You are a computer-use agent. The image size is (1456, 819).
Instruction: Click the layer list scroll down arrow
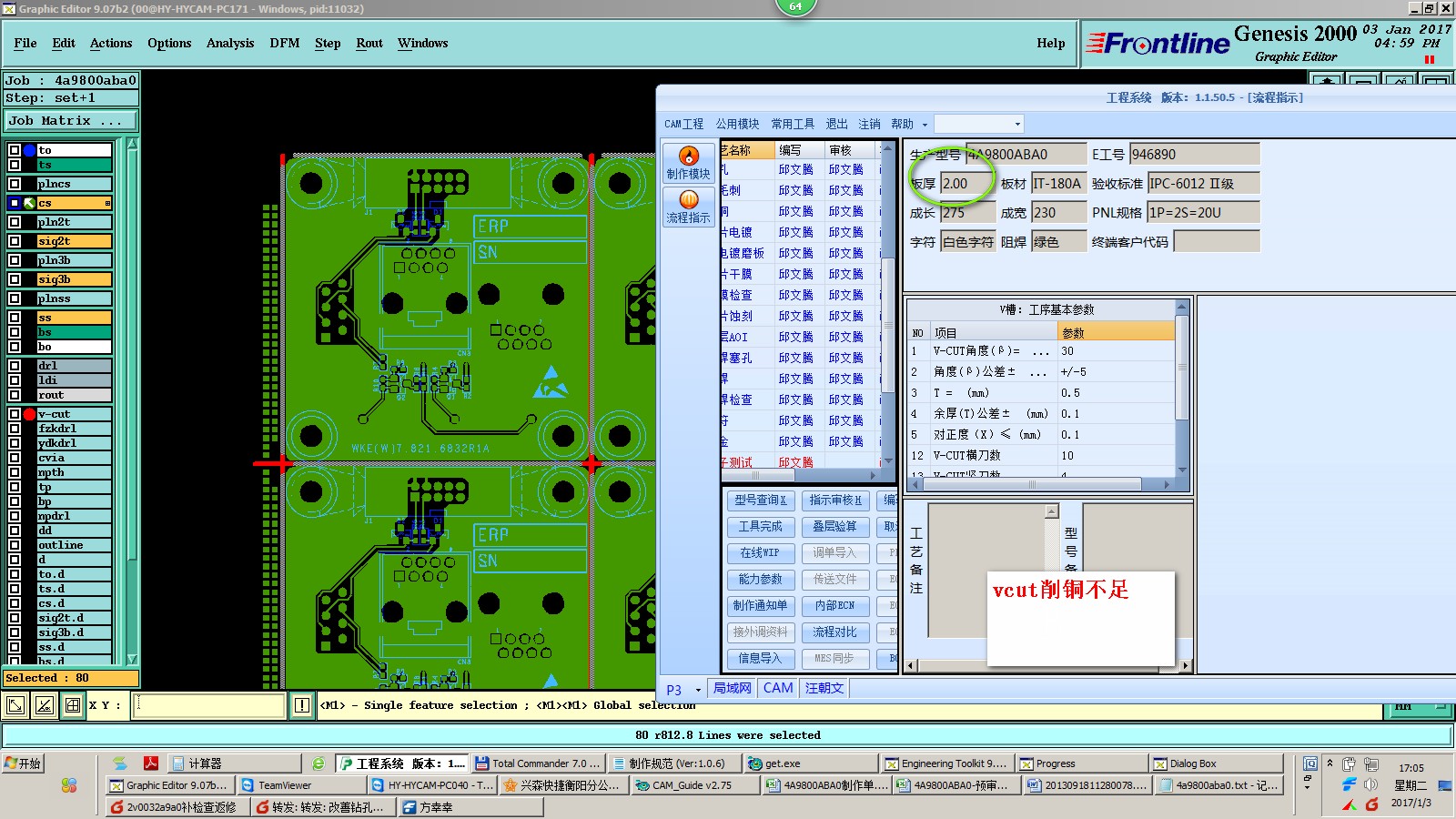[132, 659]
